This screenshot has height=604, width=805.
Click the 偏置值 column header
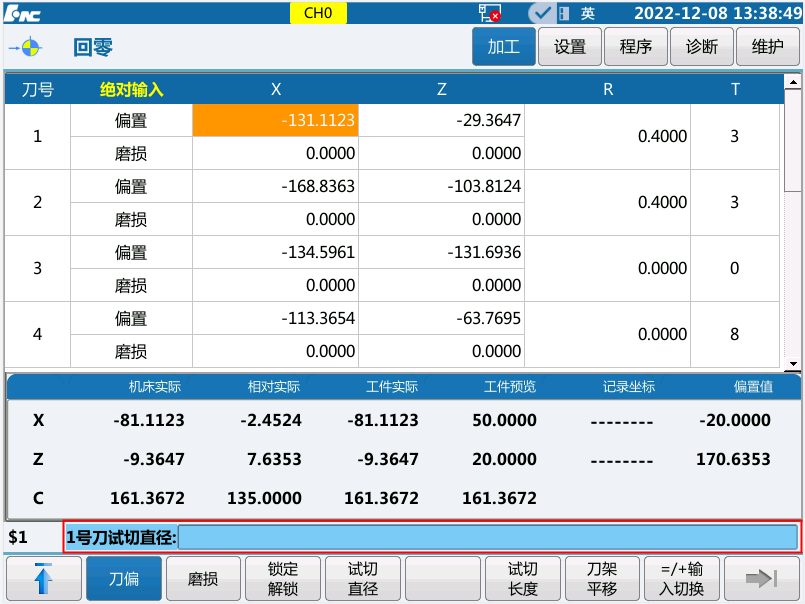point(753,386)
